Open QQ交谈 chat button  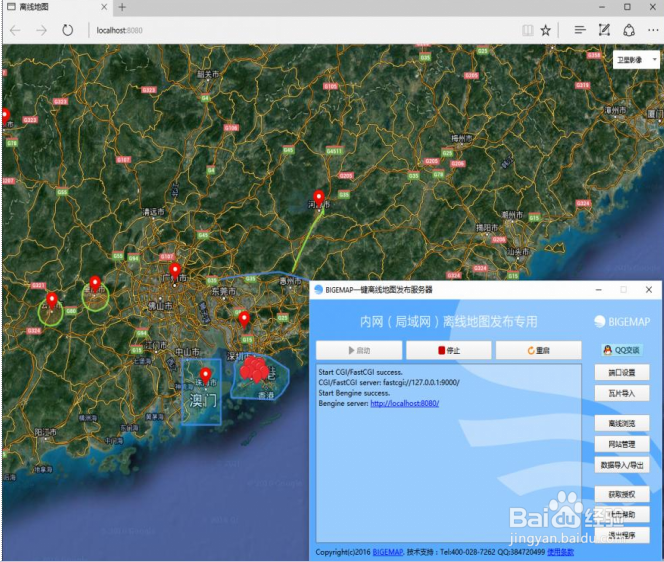[622, 350]
